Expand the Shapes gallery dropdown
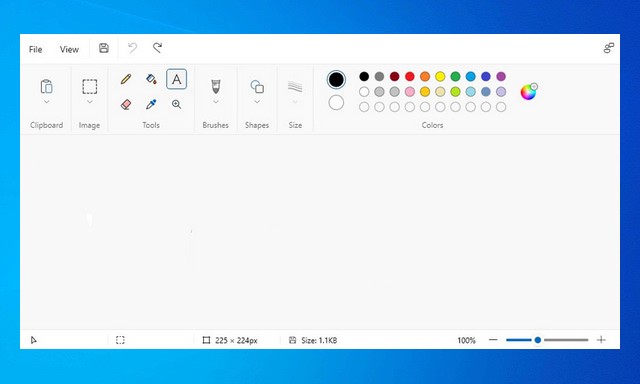 257,102
